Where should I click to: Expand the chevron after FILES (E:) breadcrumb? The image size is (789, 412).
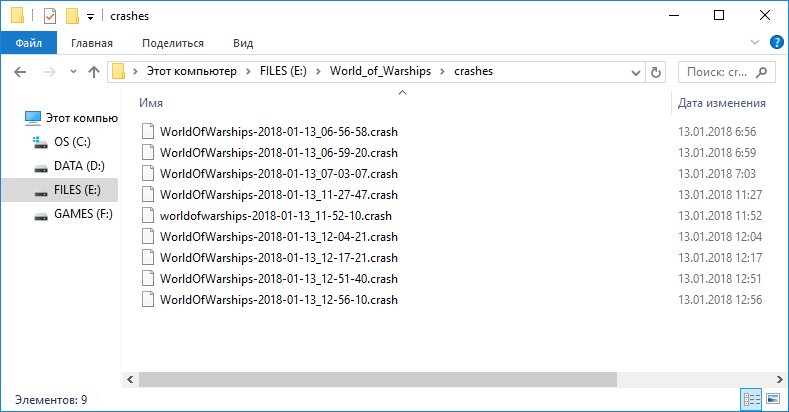(x=319, y=72)
